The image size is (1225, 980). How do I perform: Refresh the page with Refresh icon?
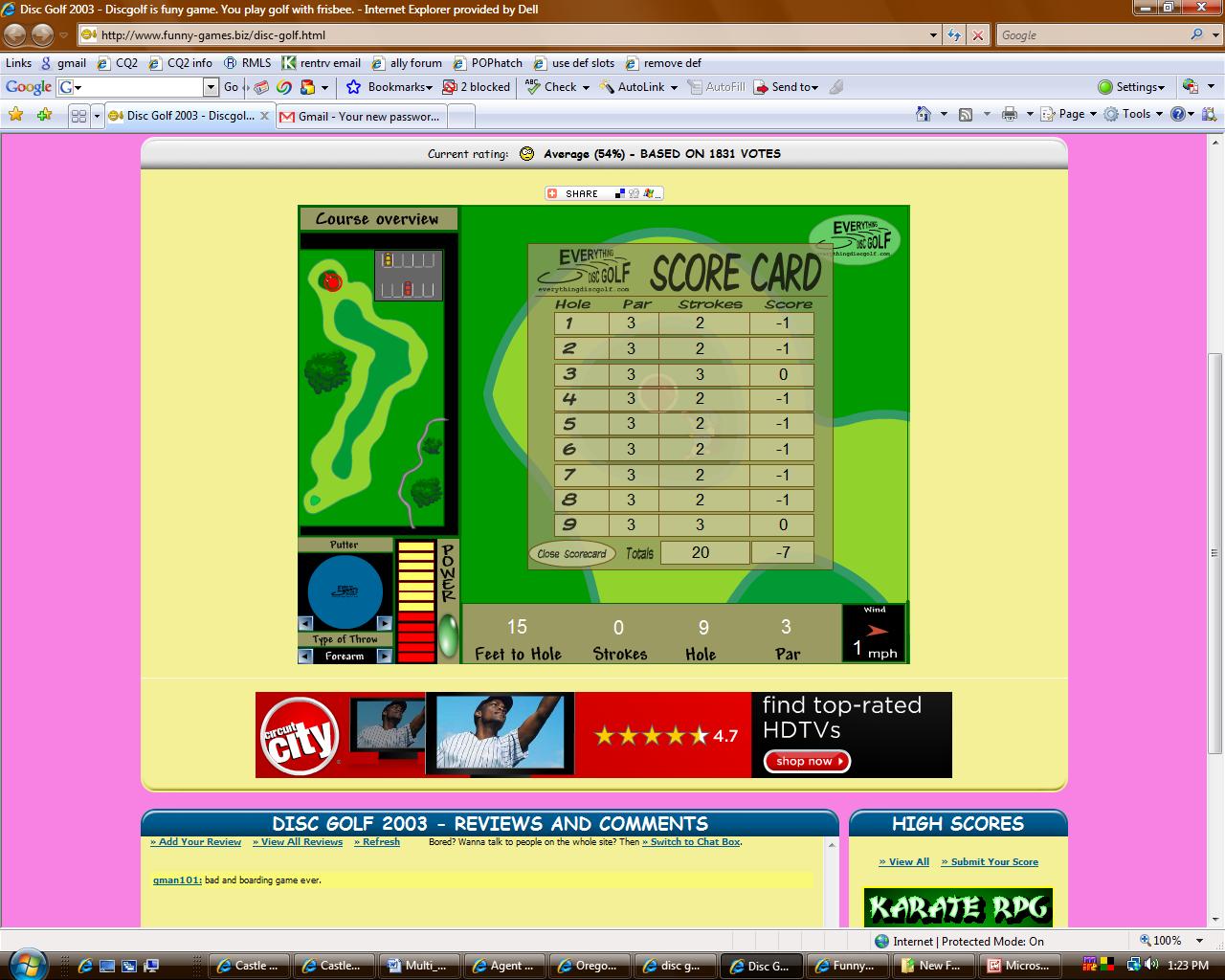click(954, 35)
